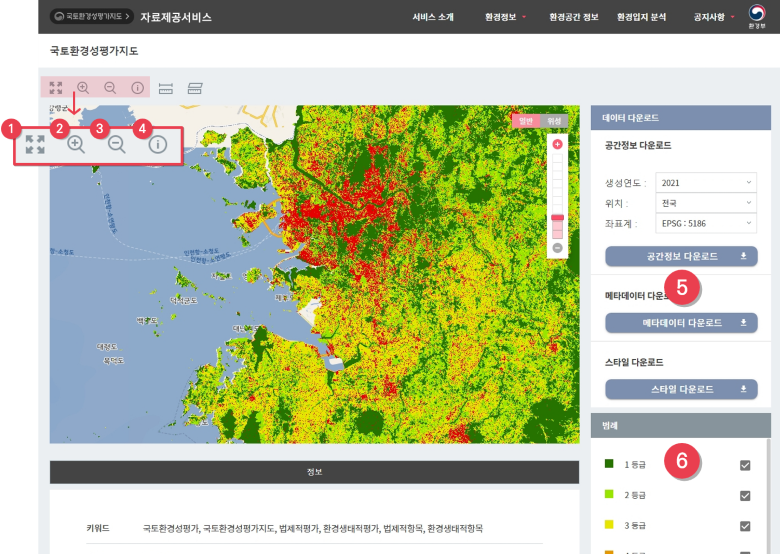Select the area measurement tool
The width and height of the screenshot is (780, 554).
point(195,89)
